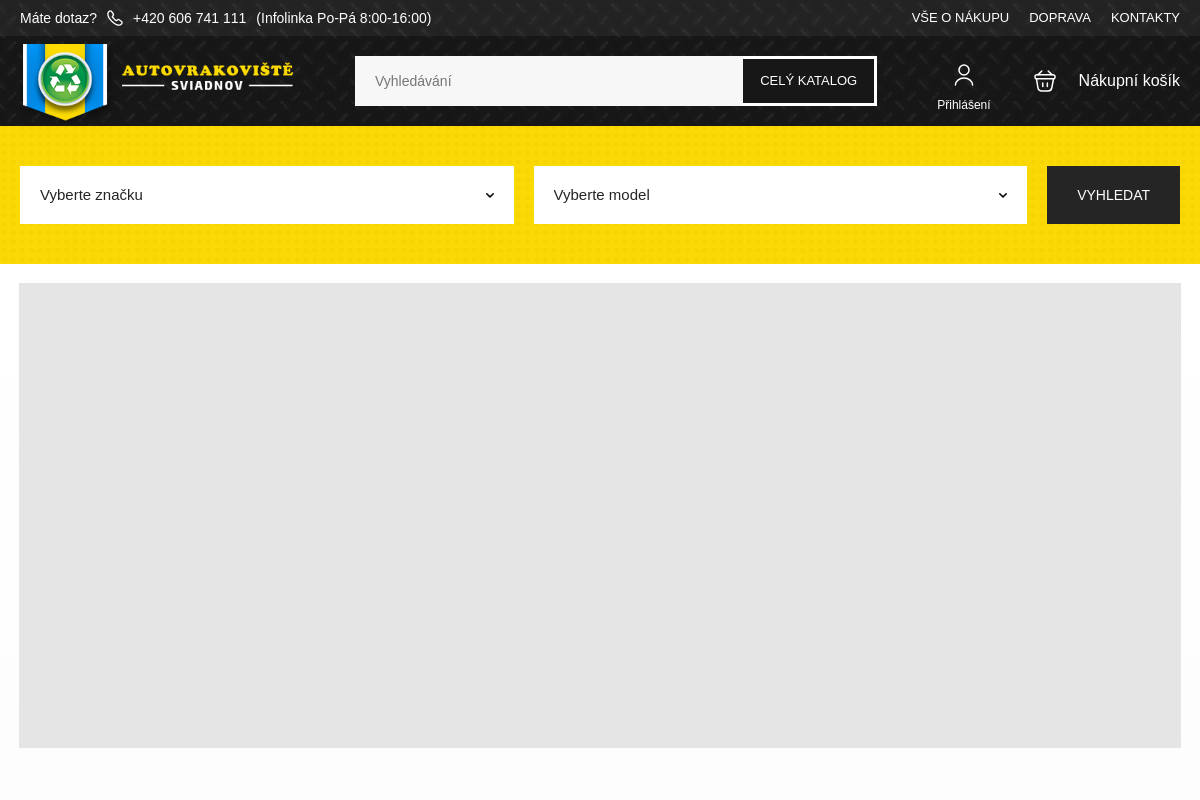Open the VŠE O NÁKUPU menu item
The image size is (1200, 800).
click(960, 18)
